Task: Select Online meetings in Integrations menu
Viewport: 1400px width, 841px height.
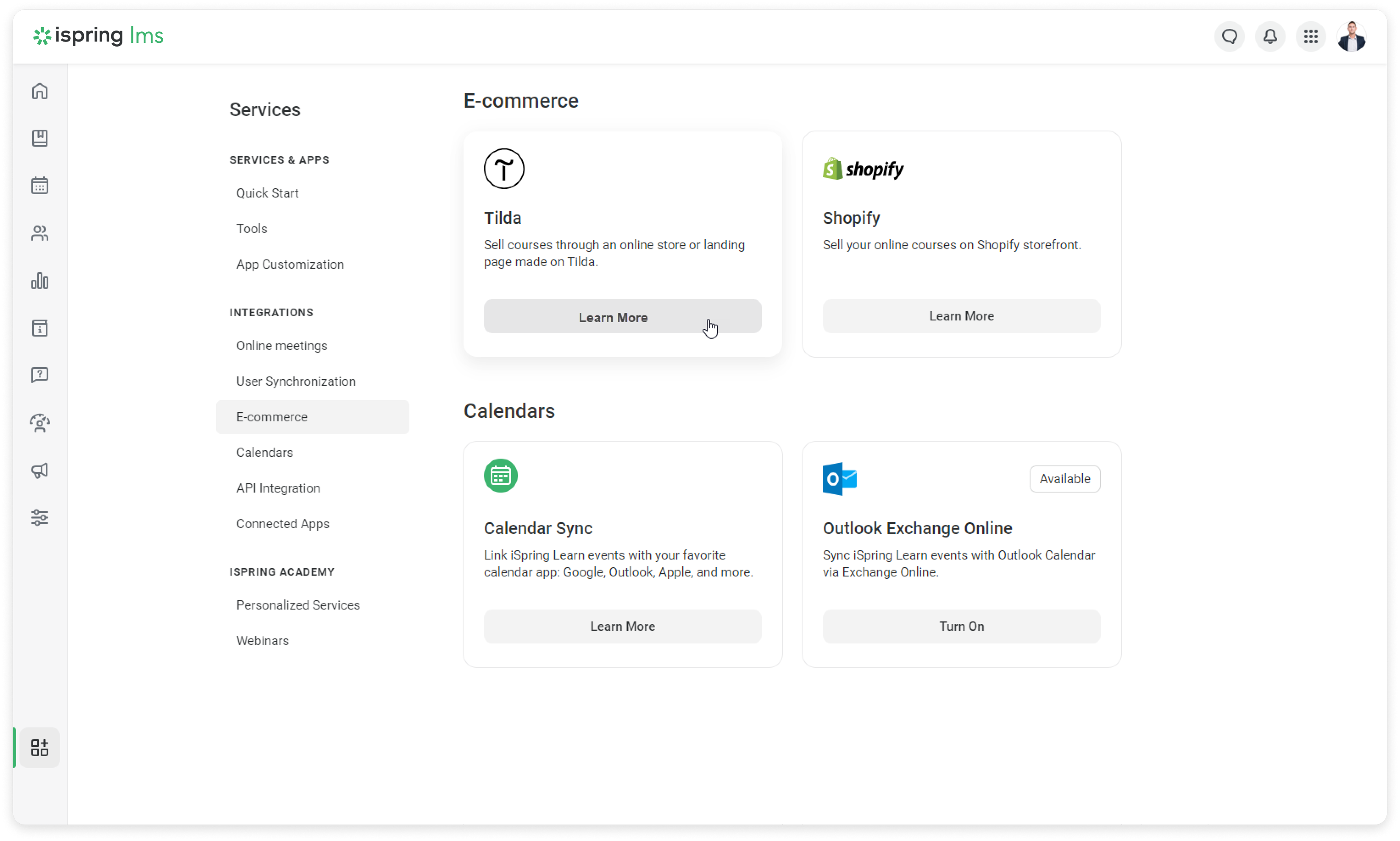Action: [281, 346]
